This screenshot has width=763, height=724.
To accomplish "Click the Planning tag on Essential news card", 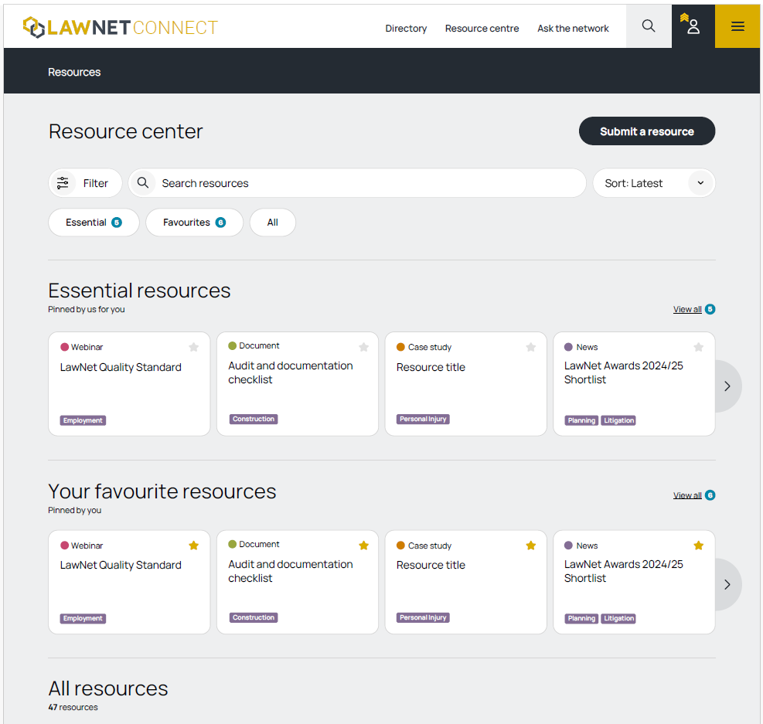I will pos(581,420).
